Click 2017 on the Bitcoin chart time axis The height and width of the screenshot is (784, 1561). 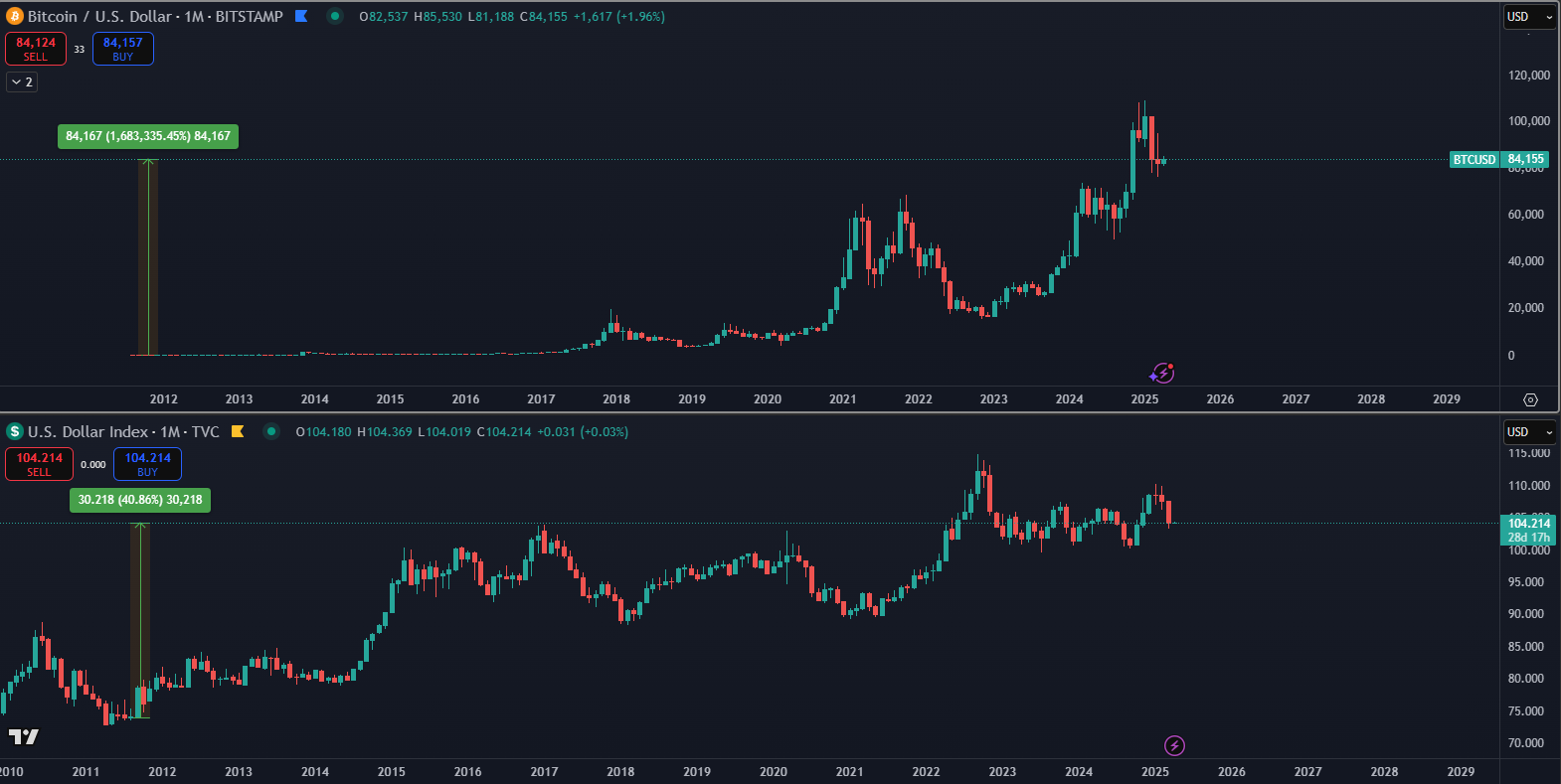click(541, 399)
